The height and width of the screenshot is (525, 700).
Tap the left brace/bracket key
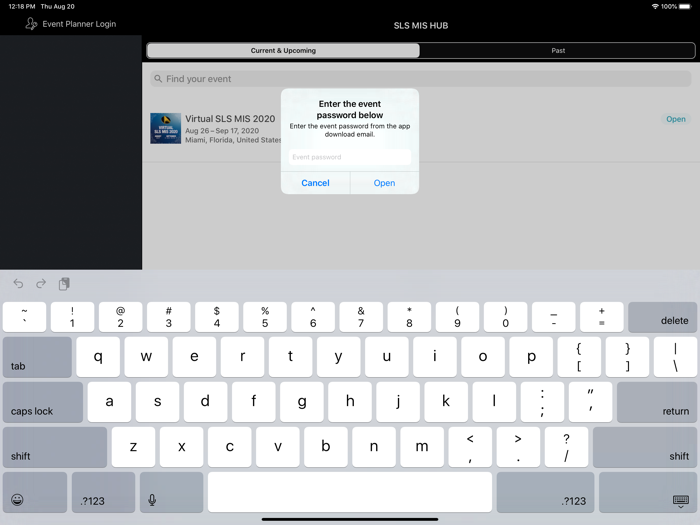tap(579, 358)
